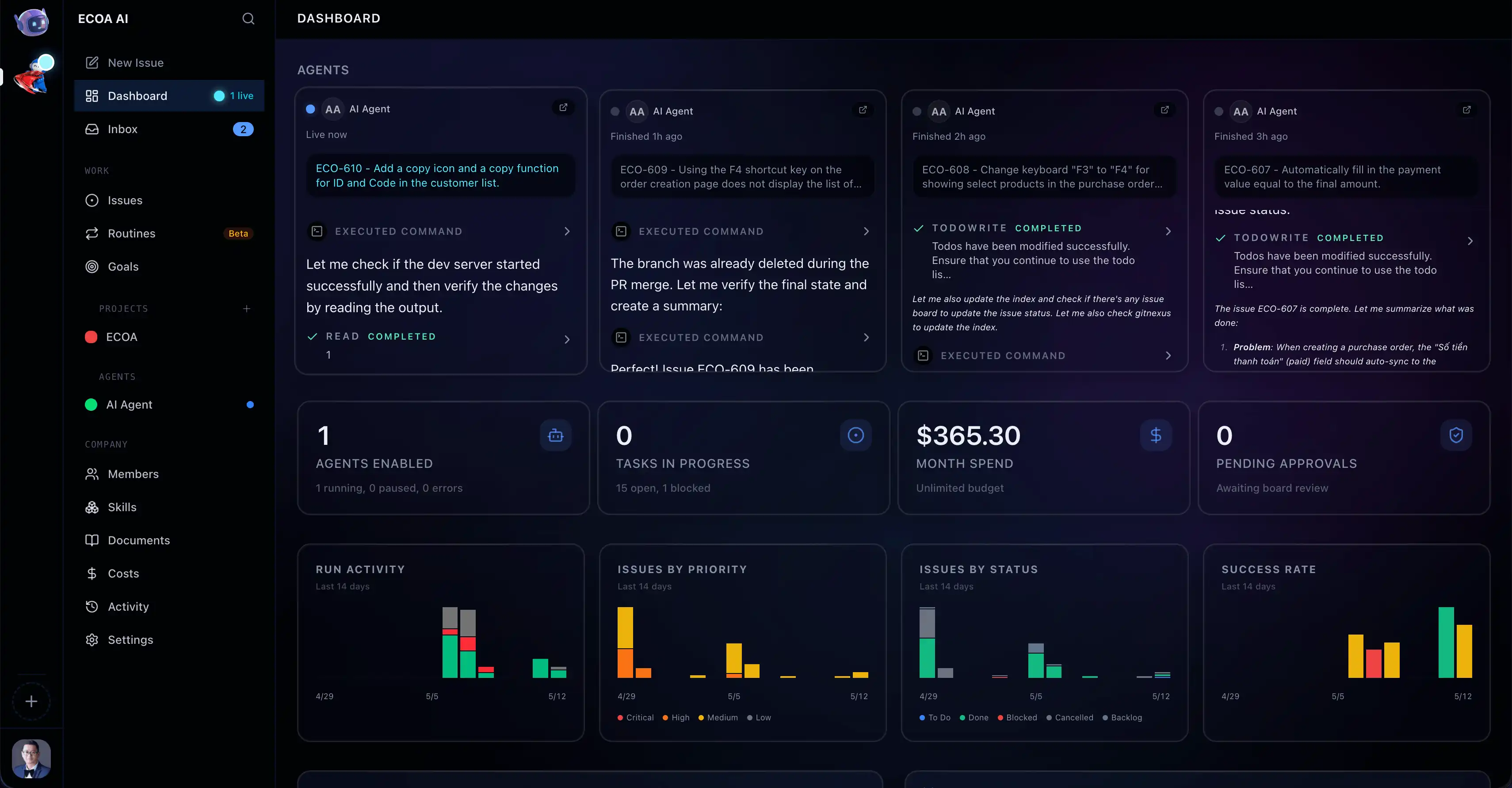Screen dimensions: 1512x788
Task: Click the Inbox unread count badge
Action: [243, 129]
